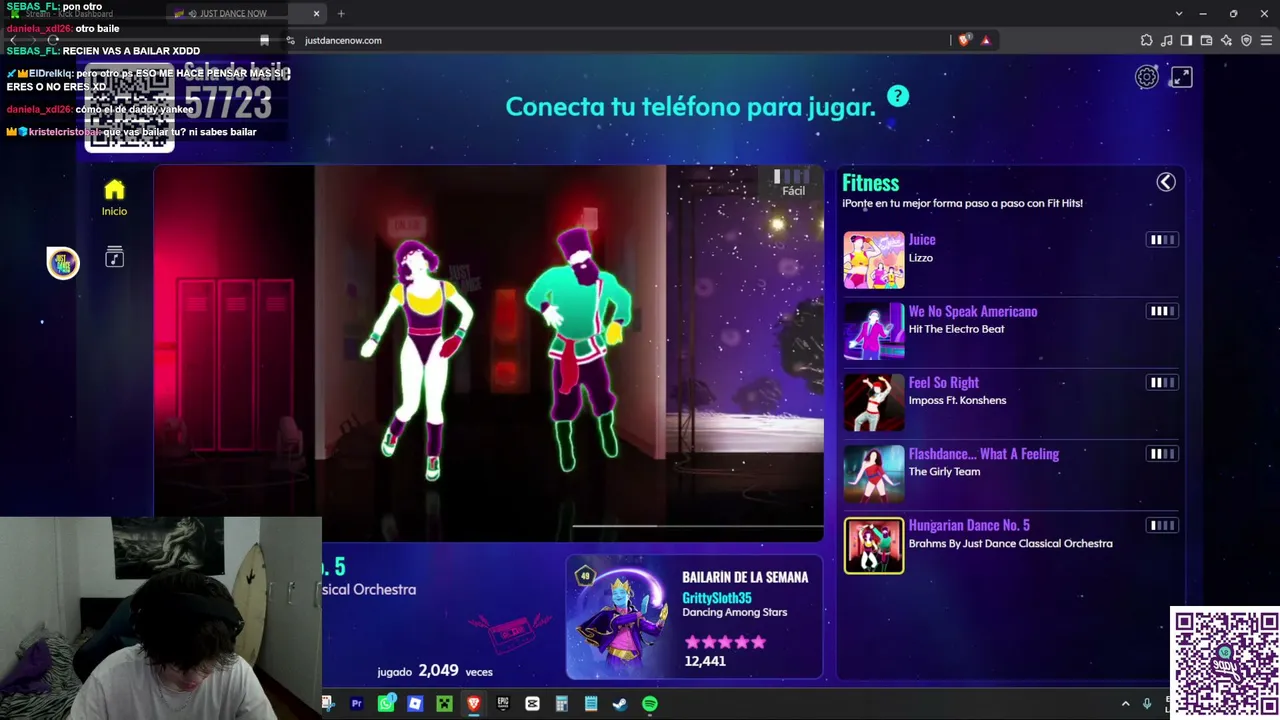Click We No Speak Americano difficulty indicator
This screenshot has width=1280, height=720.
(1162, 311)
